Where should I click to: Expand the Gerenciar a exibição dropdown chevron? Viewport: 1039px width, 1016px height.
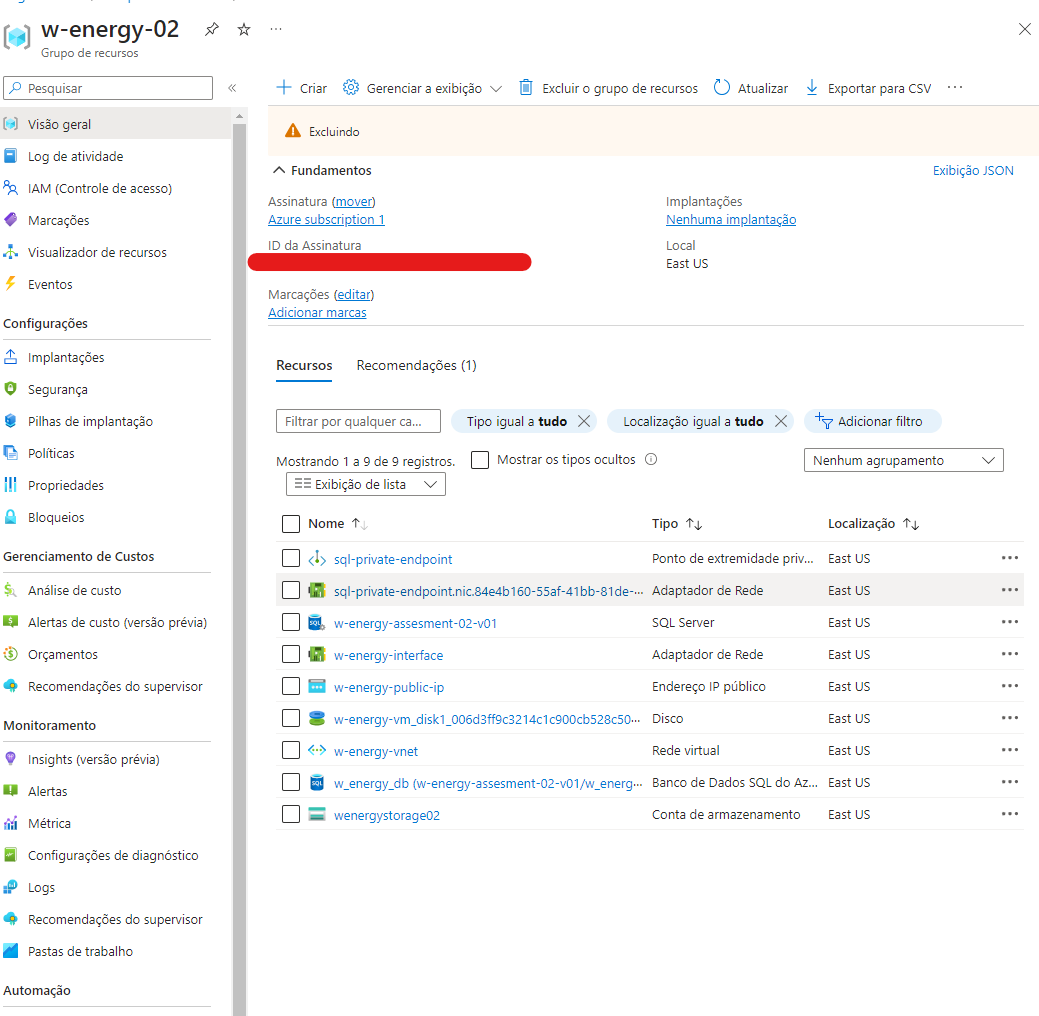pos(496,89)
